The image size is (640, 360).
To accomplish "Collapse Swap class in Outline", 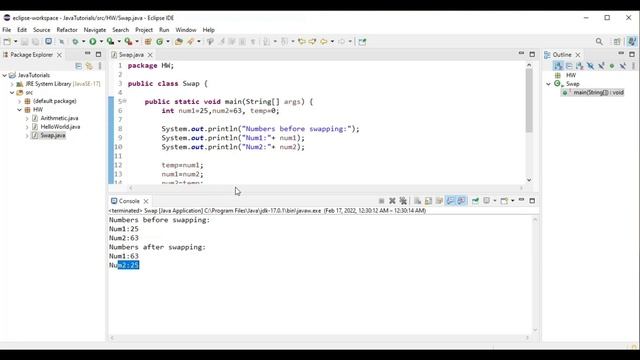I will point(549,84).
